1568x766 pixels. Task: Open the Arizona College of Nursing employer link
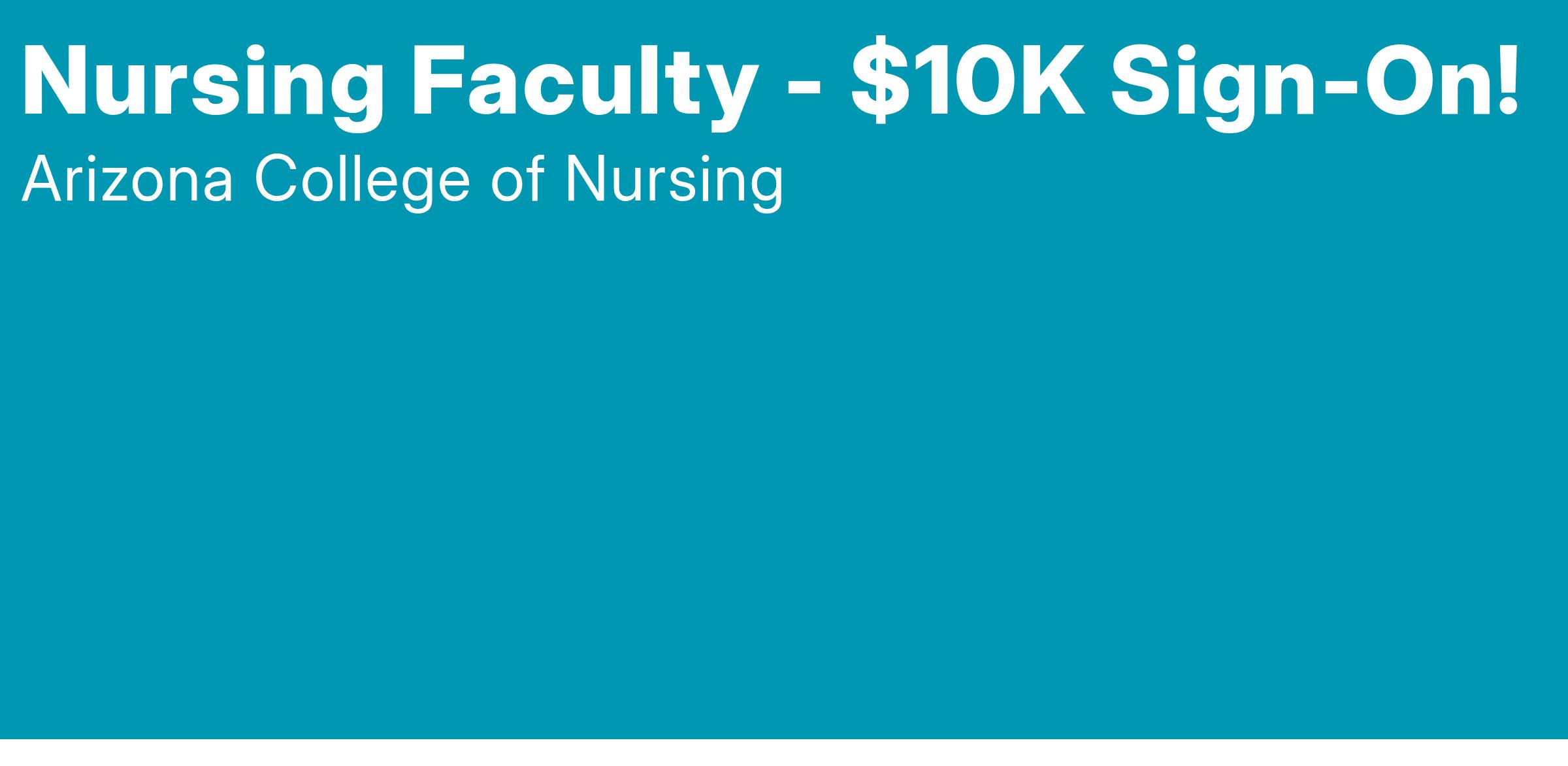pyautogui.click(x=402, y=180)
